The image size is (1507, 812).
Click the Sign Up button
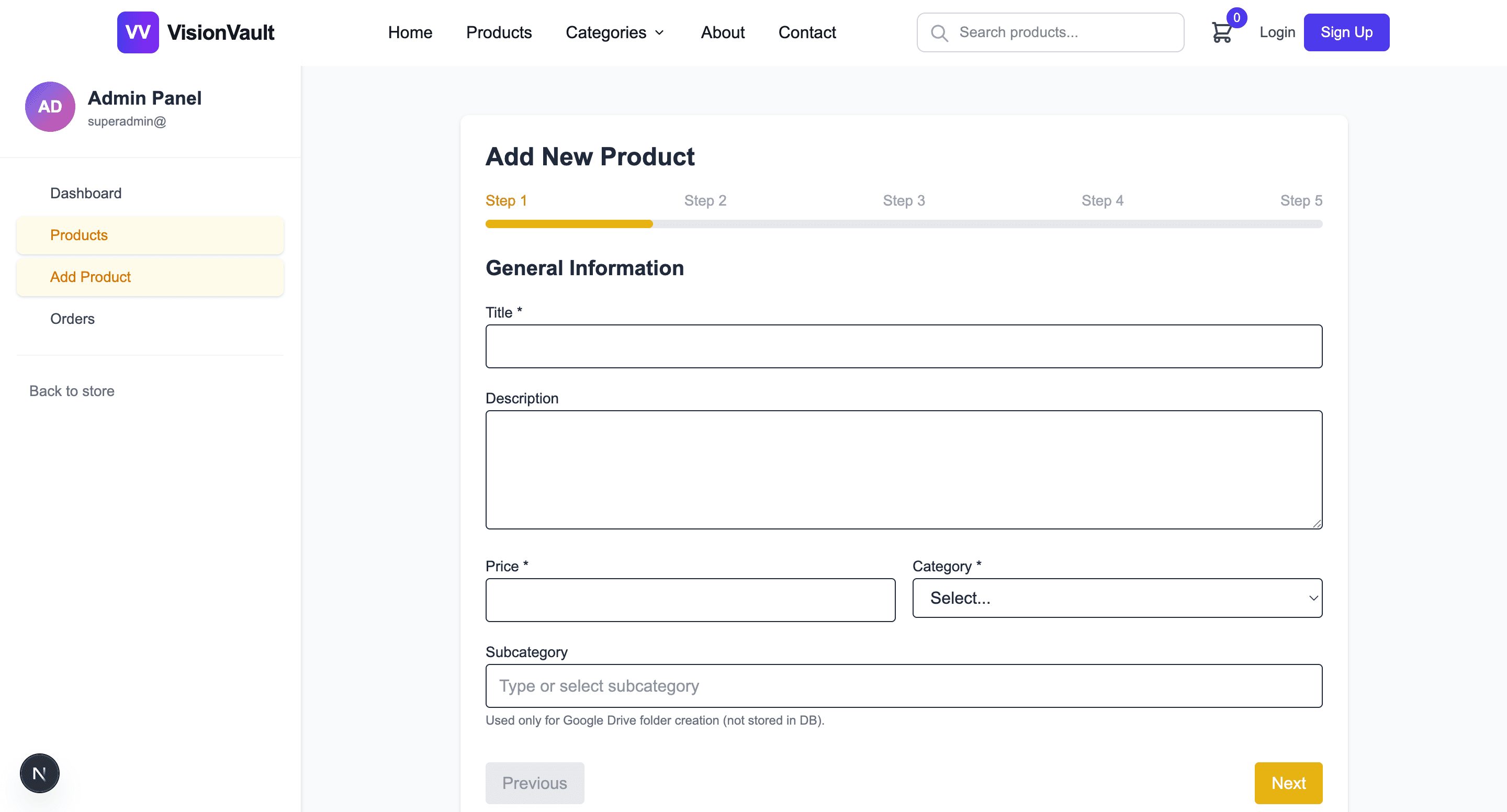(x=1346, y=32)
